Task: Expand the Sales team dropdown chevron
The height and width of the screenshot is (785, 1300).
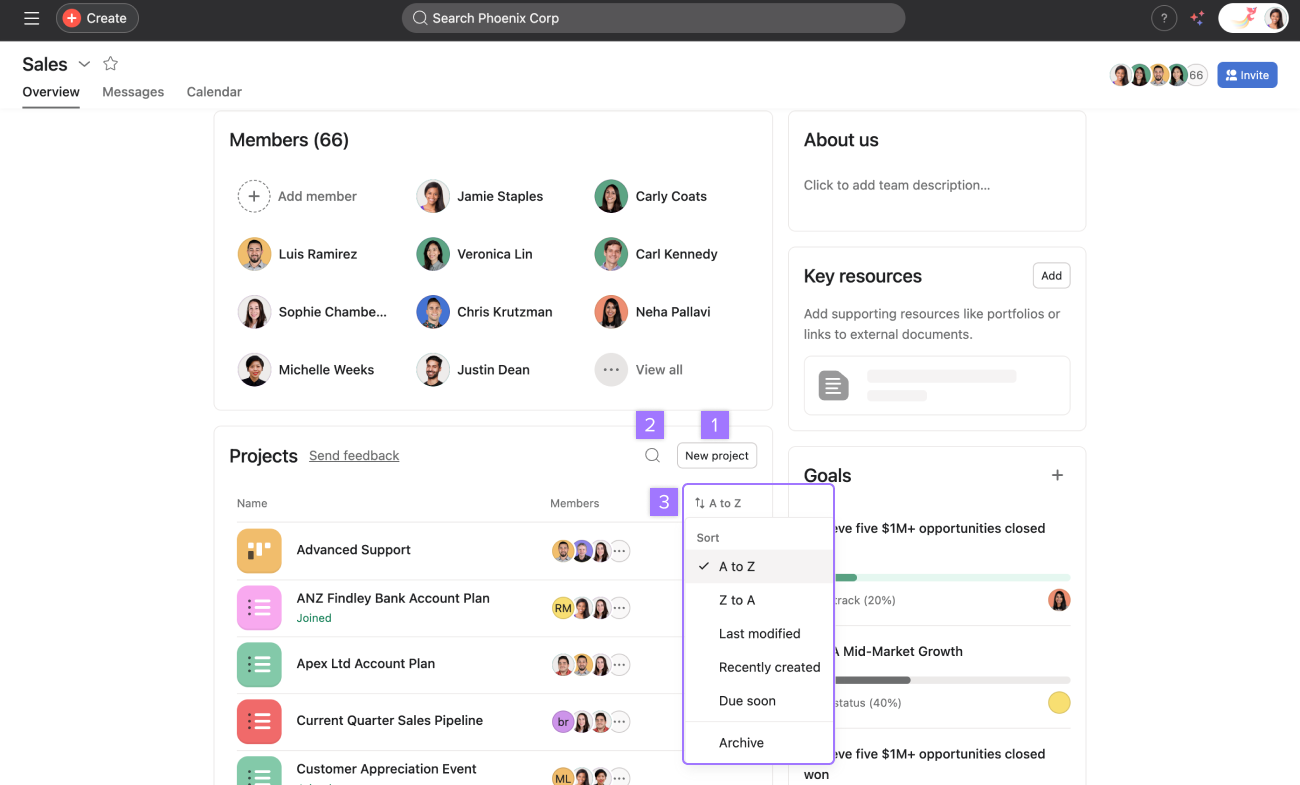Action: tap(84, 64)
